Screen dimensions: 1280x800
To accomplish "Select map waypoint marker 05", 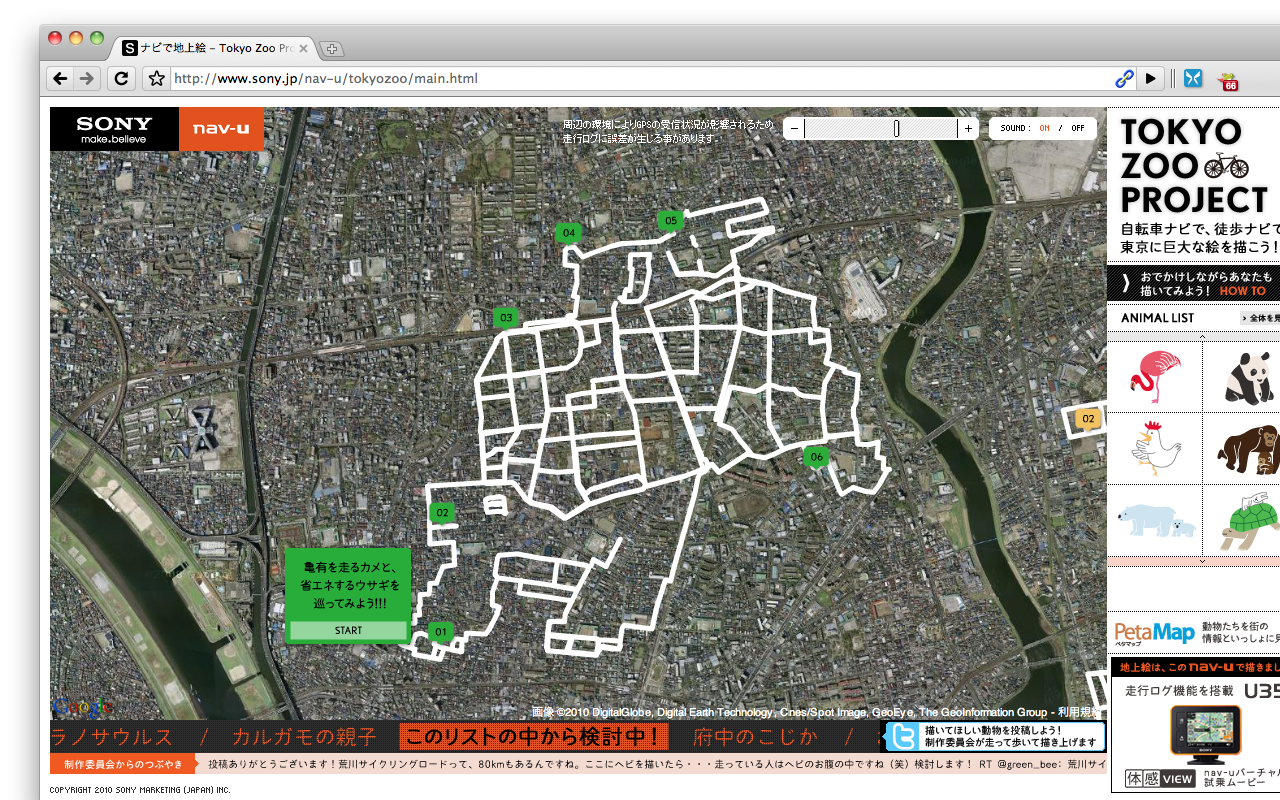I will [x=670, y=220].
